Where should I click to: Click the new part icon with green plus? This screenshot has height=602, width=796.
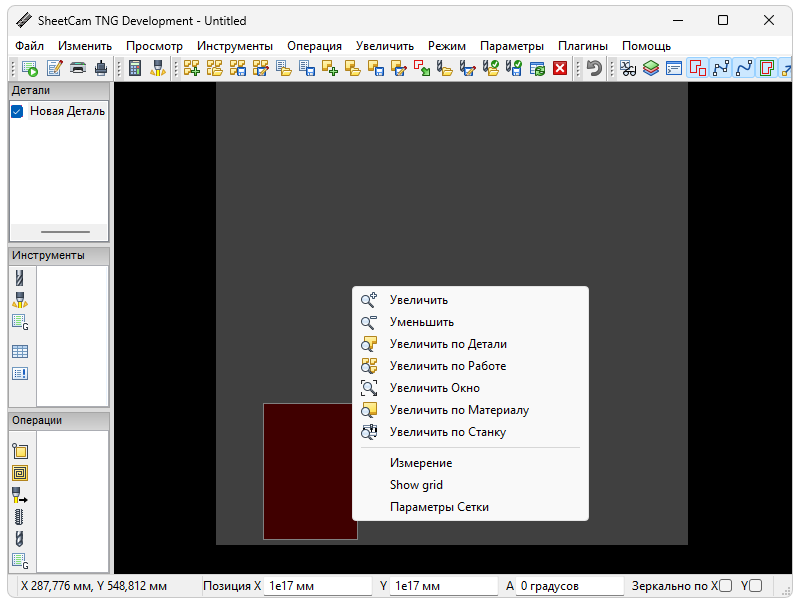pyautogui.click(x=330, y=68)
